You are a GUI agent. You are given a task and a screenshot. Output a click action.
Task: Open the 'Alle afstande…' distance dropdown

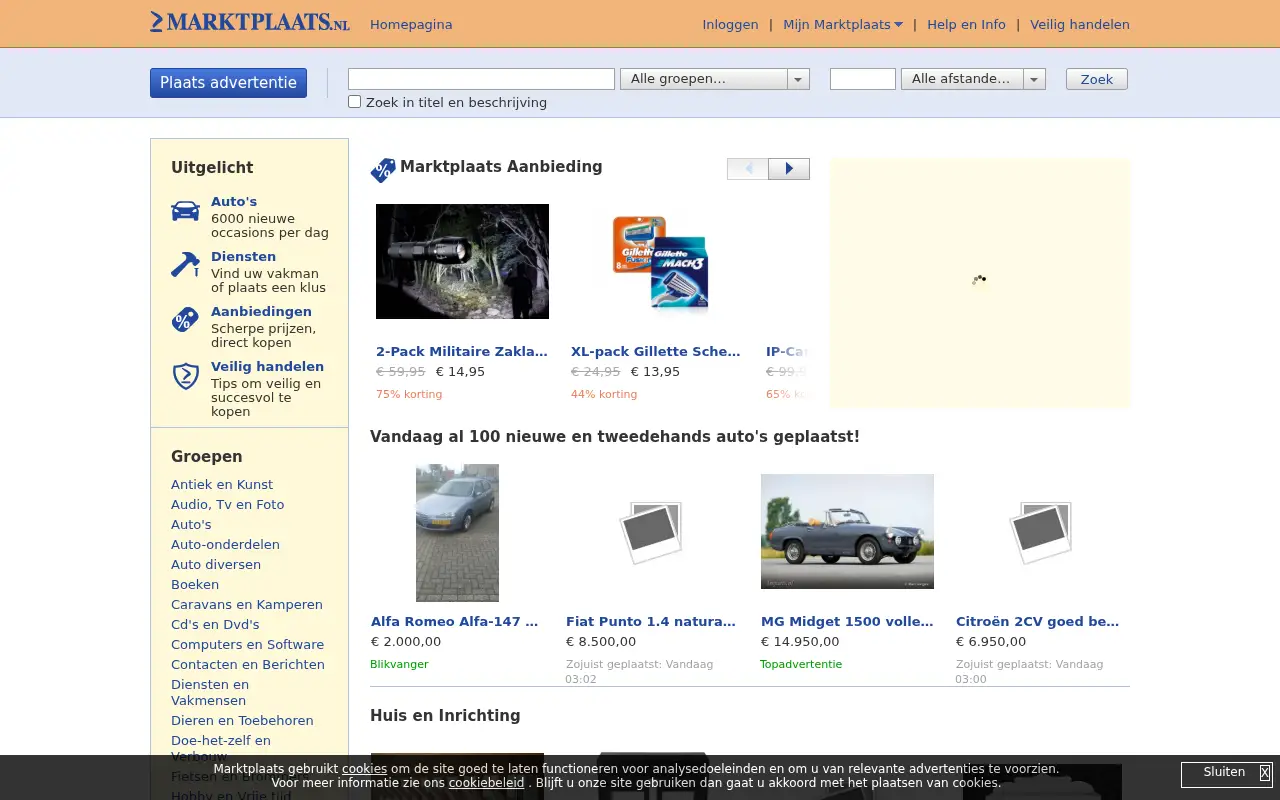click(x=973, y=79)
